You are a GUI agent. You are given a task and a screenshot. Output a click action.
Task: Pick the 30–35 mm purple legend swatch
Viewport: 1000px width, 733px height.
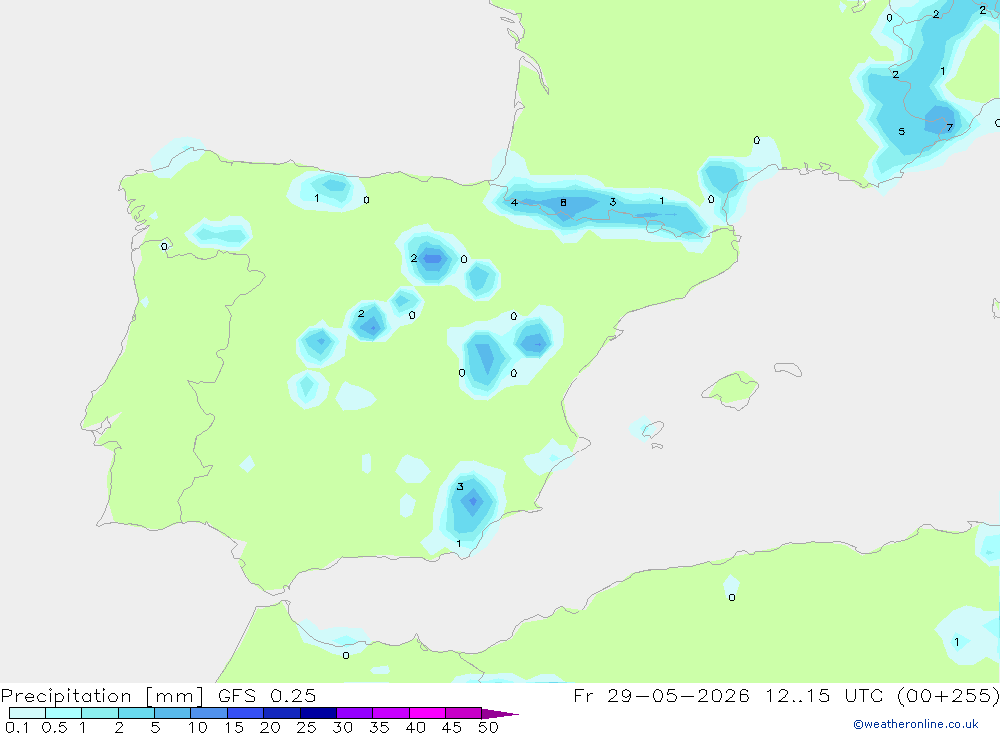tap(355, 713)
